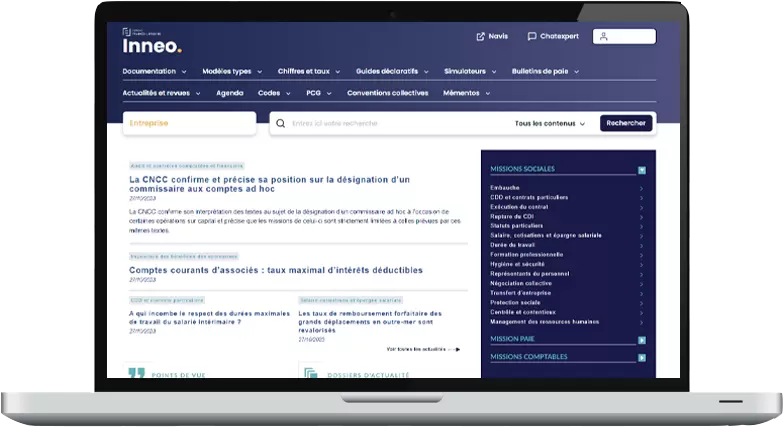
Task: Click the Dossiers d'actualité heading
Action: tap(369, 375)
